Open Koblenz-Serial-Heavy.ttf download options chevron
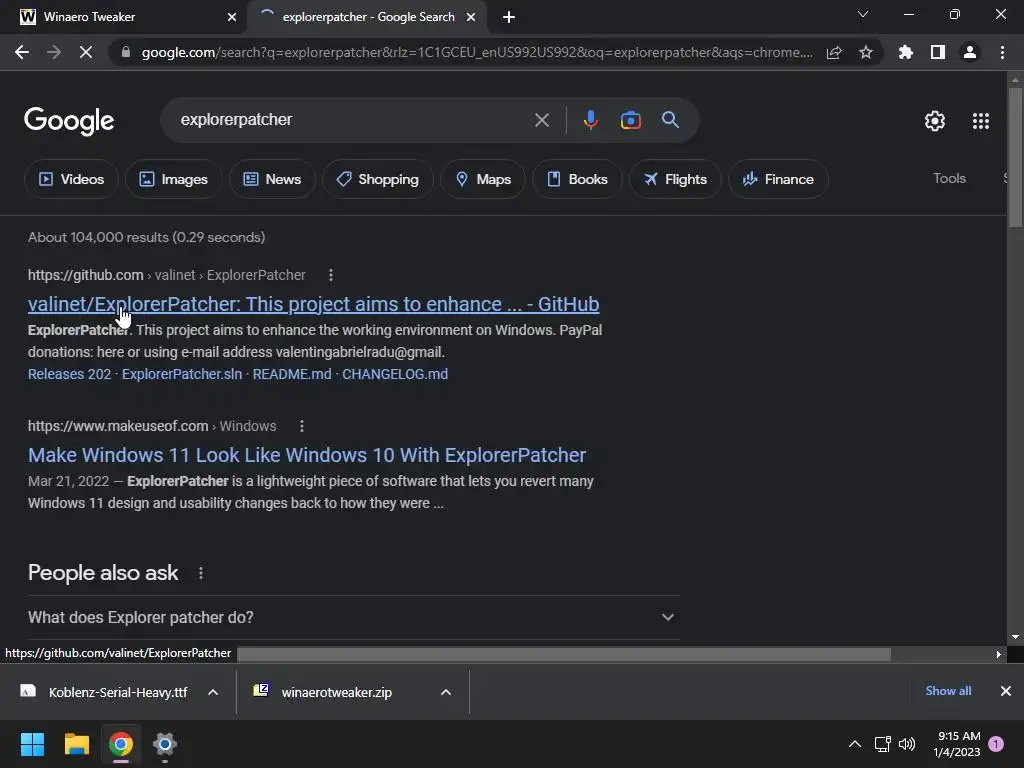Image resolution: width=1024 pixels, height=768 pixels. coord(213,692)
